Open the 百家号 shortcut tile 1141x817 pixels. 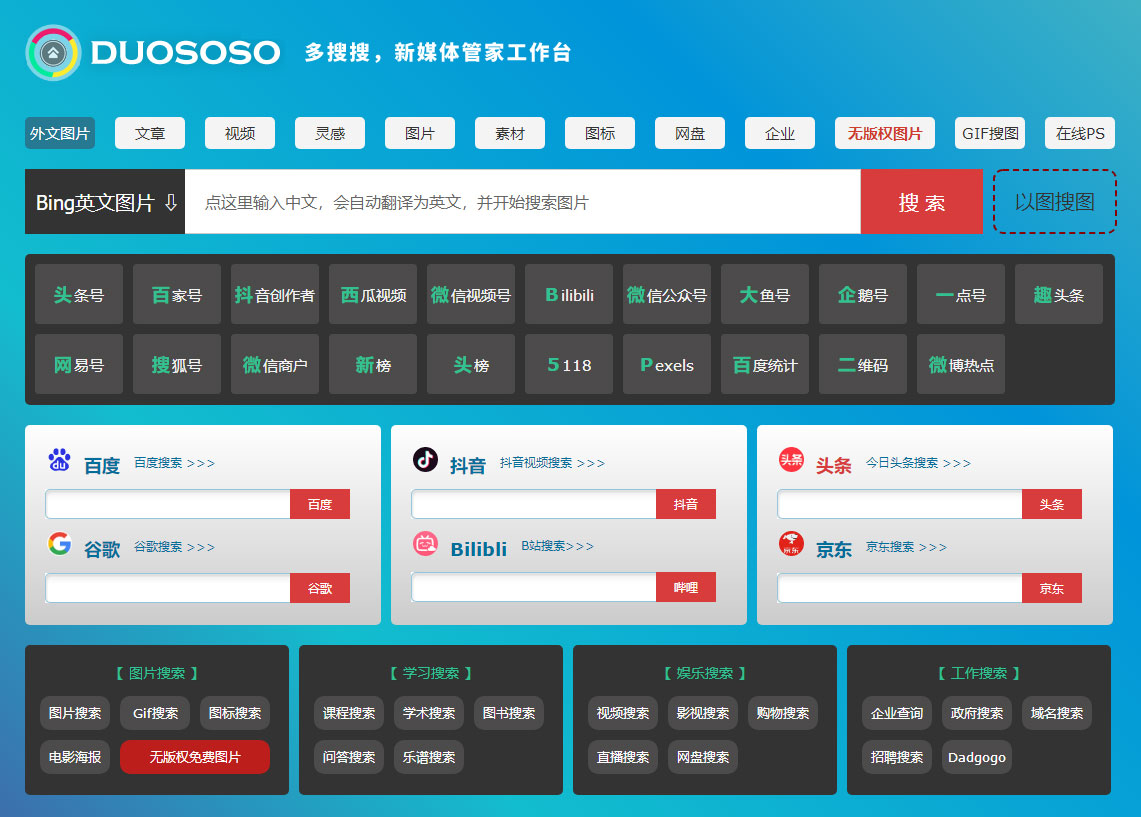pos(177,295)
